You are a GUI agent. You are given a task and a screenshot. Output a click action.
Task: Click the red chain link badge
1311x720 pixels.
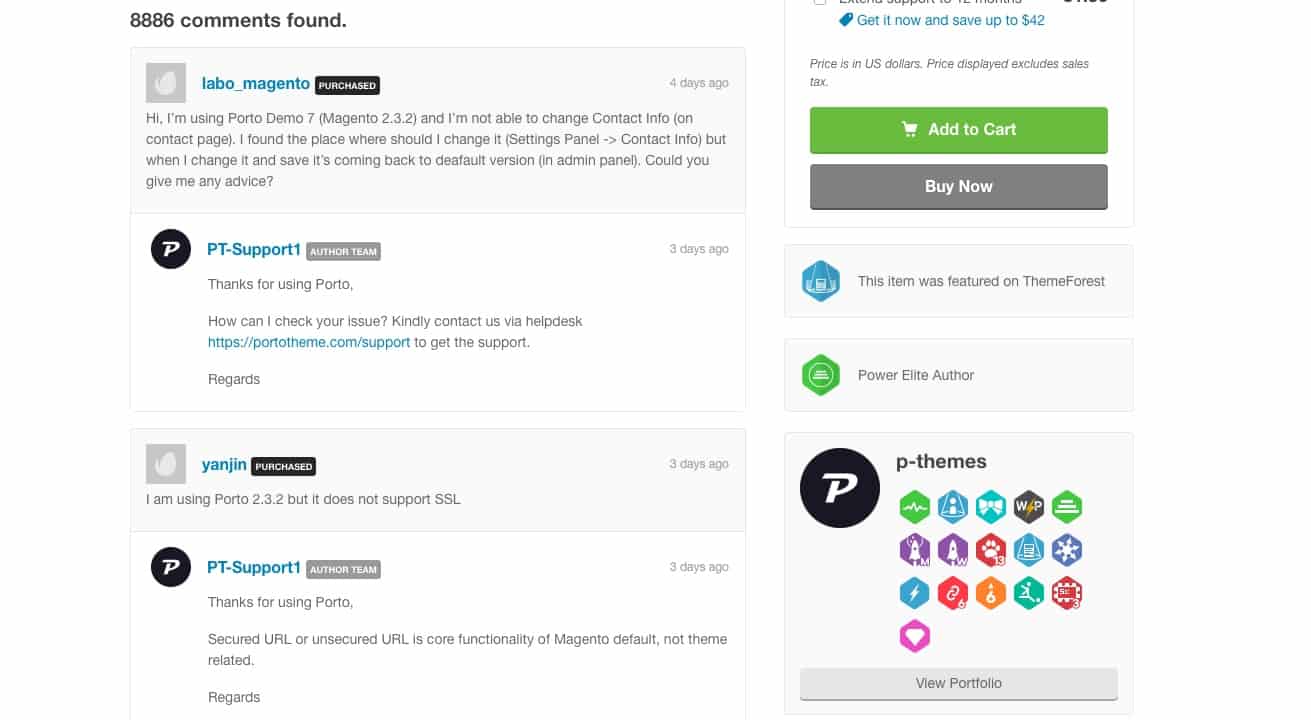coord(953,593)
